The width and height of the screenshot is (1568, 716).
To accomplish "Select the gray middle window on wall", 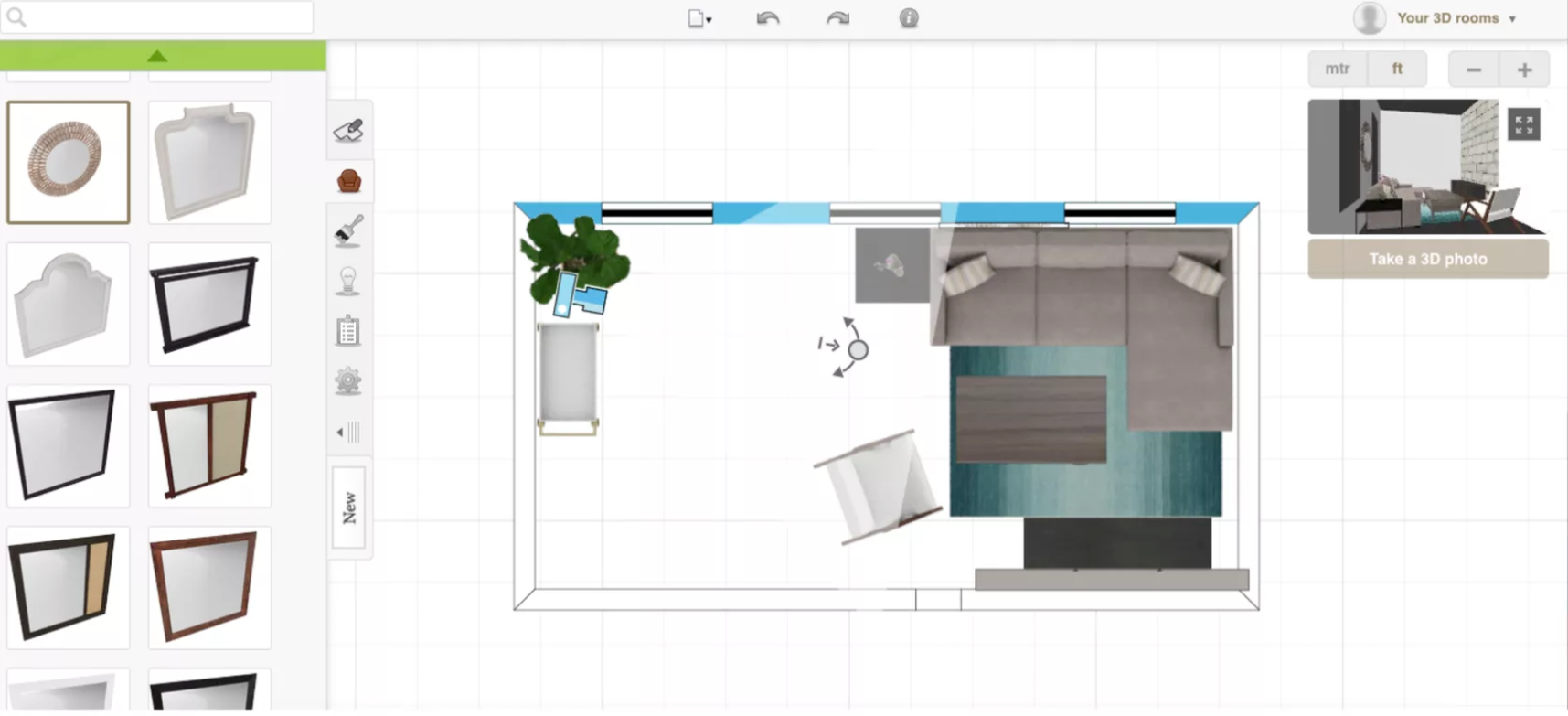I will pos(885,214).
